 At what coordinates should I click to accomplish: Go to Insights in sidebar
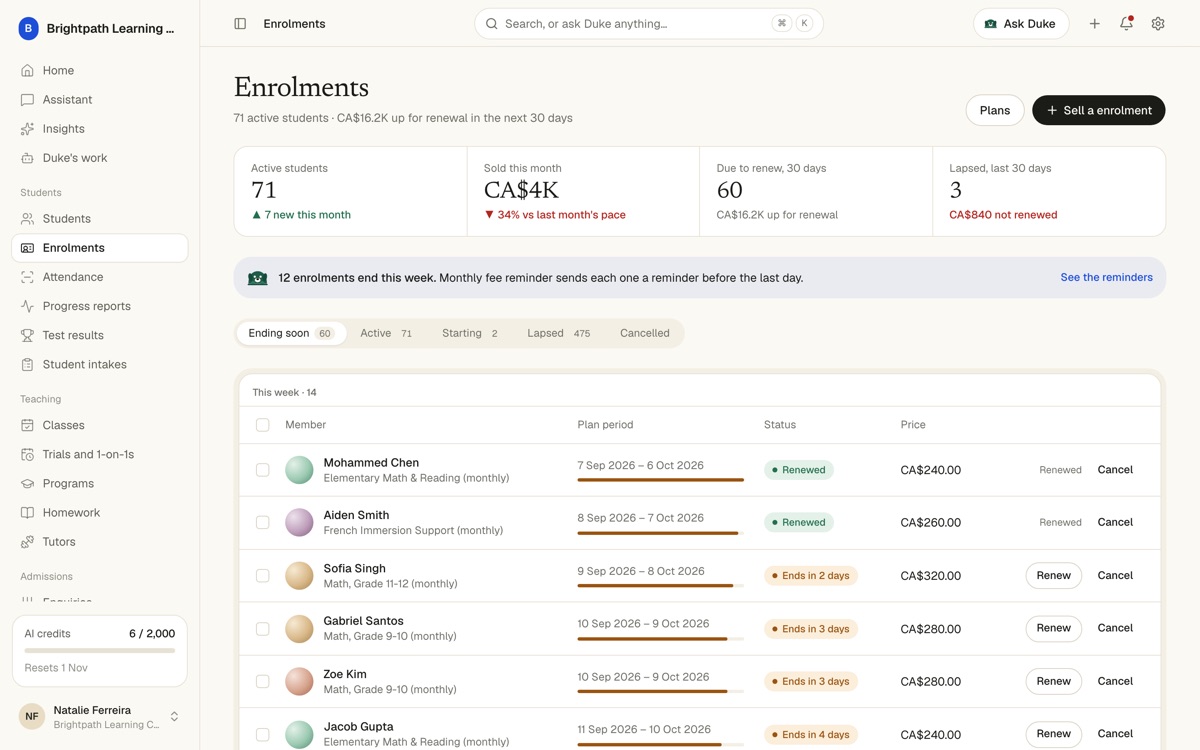99,129
